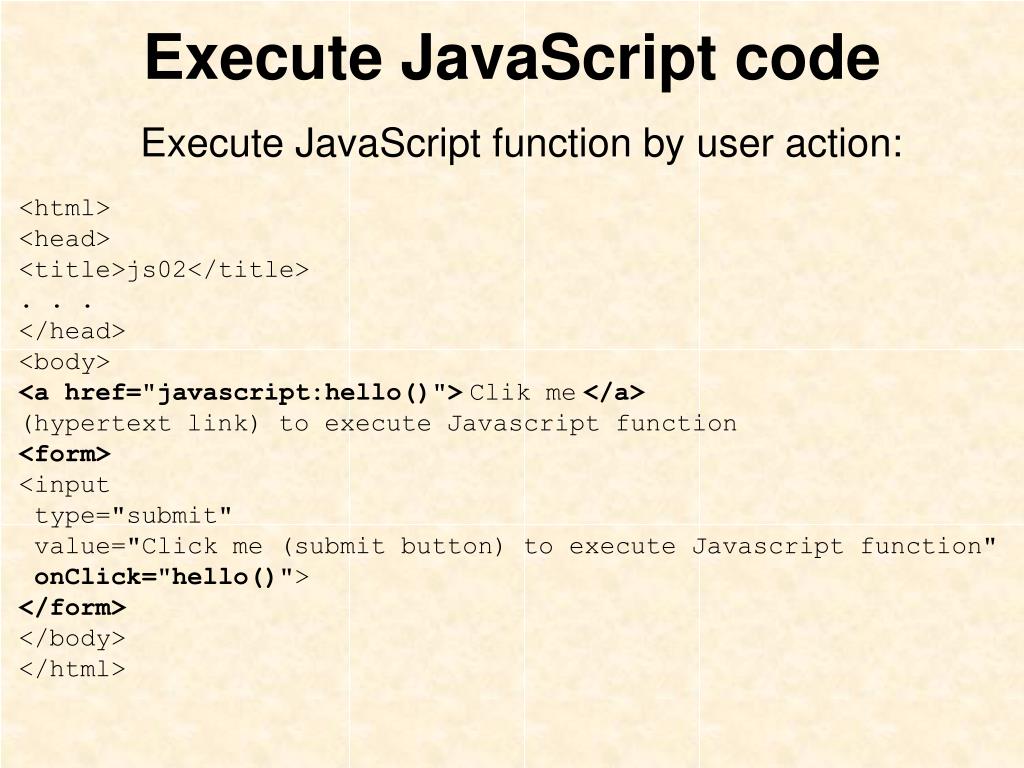
Task: Click the closing </html> tag line
Action: click(72, 669)
